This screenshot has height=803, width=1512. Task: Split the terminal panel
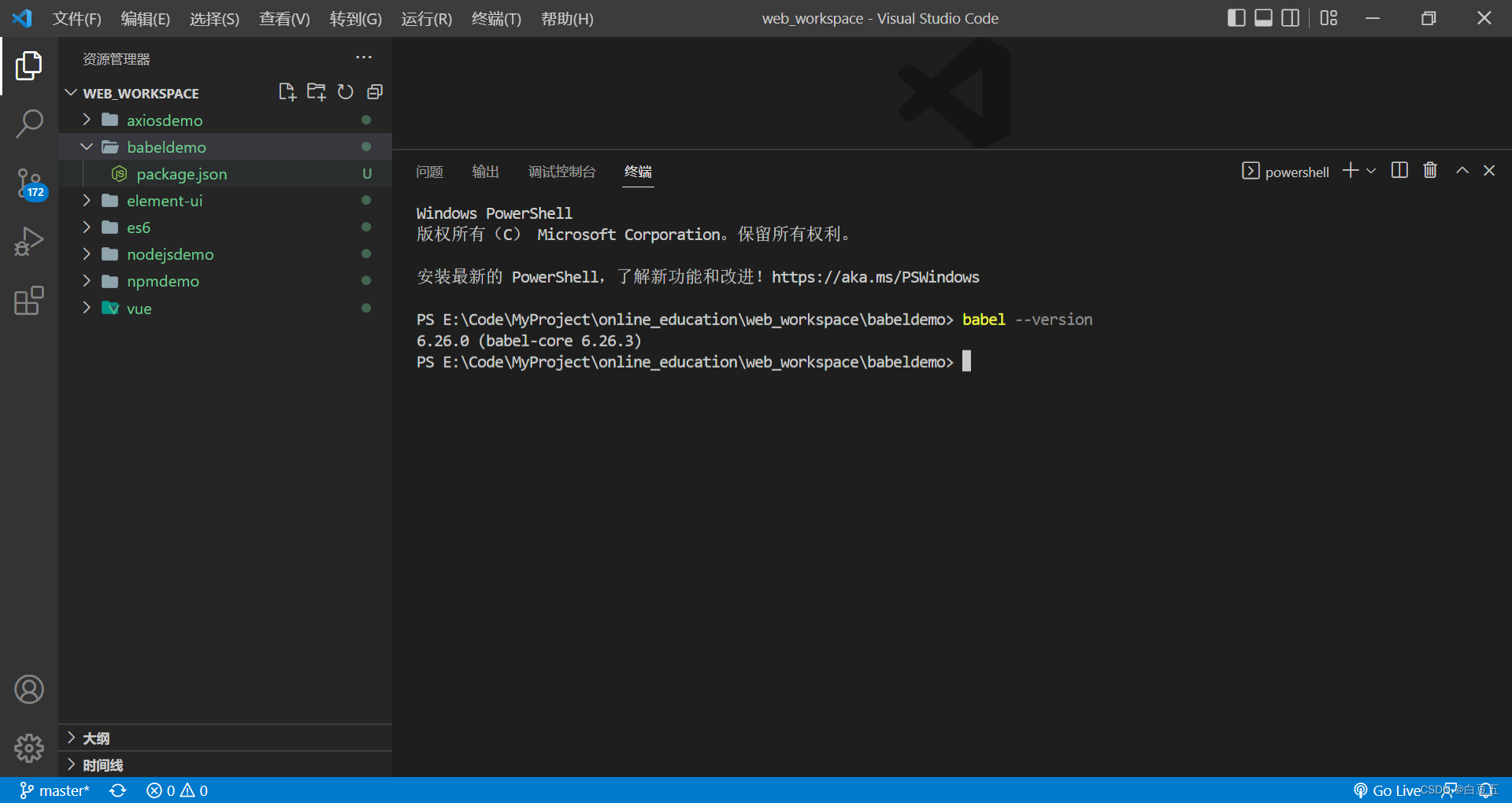coord(1399,171)
